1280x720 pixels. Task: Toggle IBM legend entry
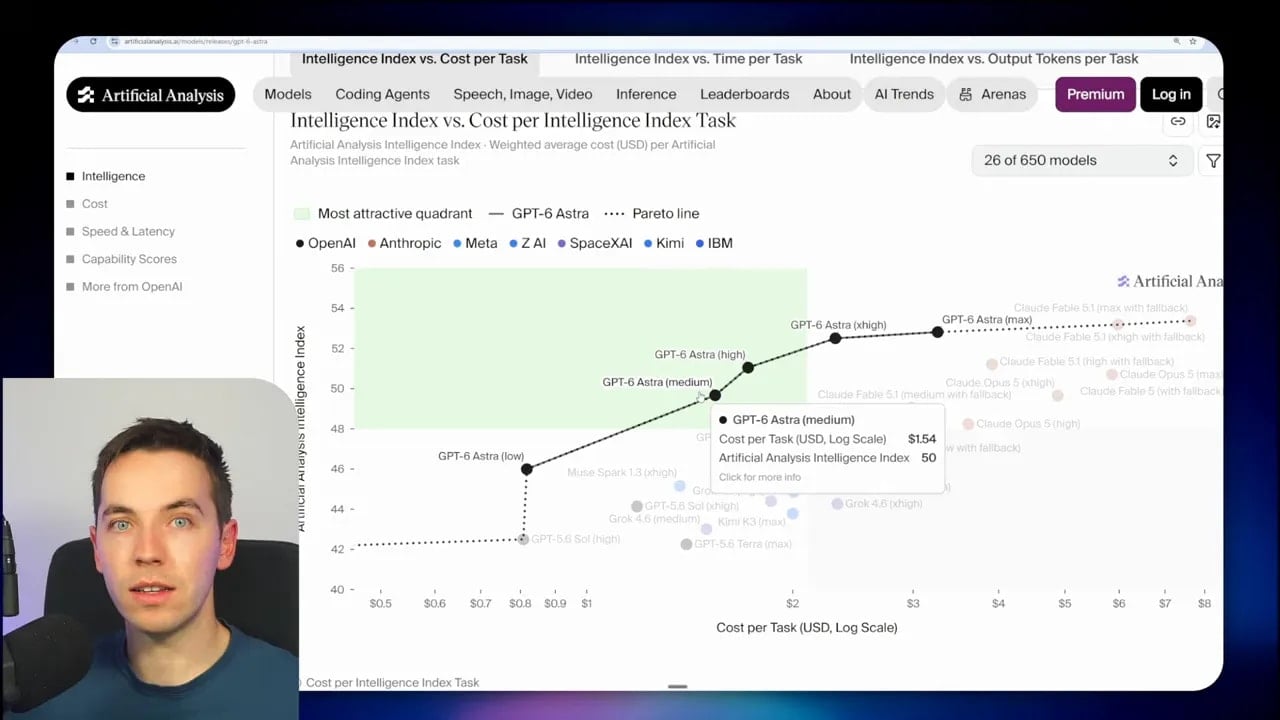[713, 243]
